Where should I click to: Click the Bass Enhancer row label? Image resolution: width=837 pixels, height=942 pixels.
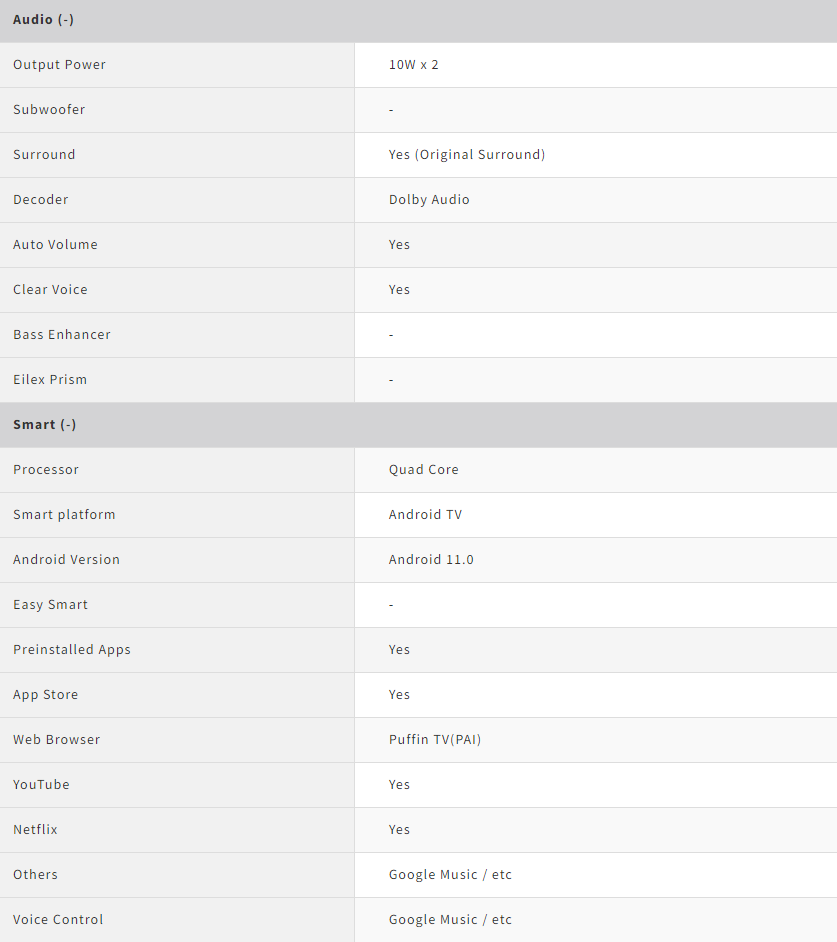62,335
